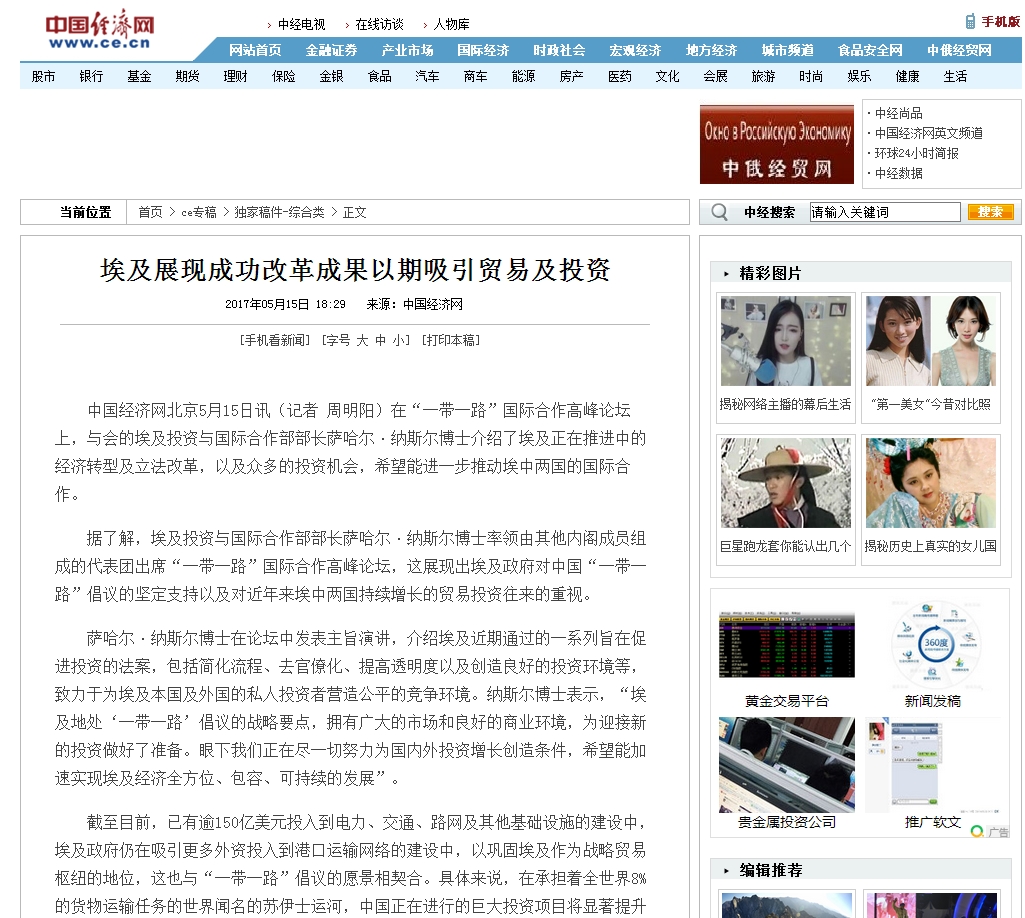Open the 金融证券 navigation tab

[331, 50]
